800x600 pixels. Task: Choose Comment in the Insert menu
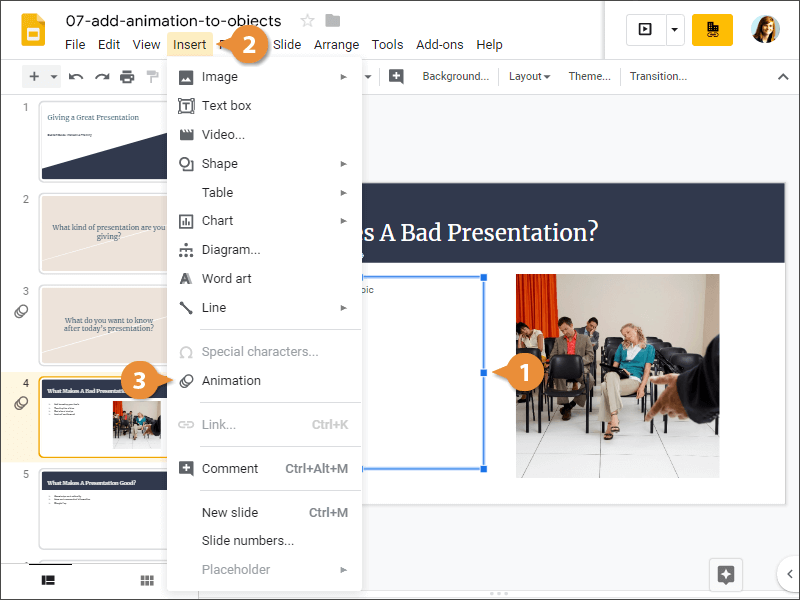click(264, 468)
